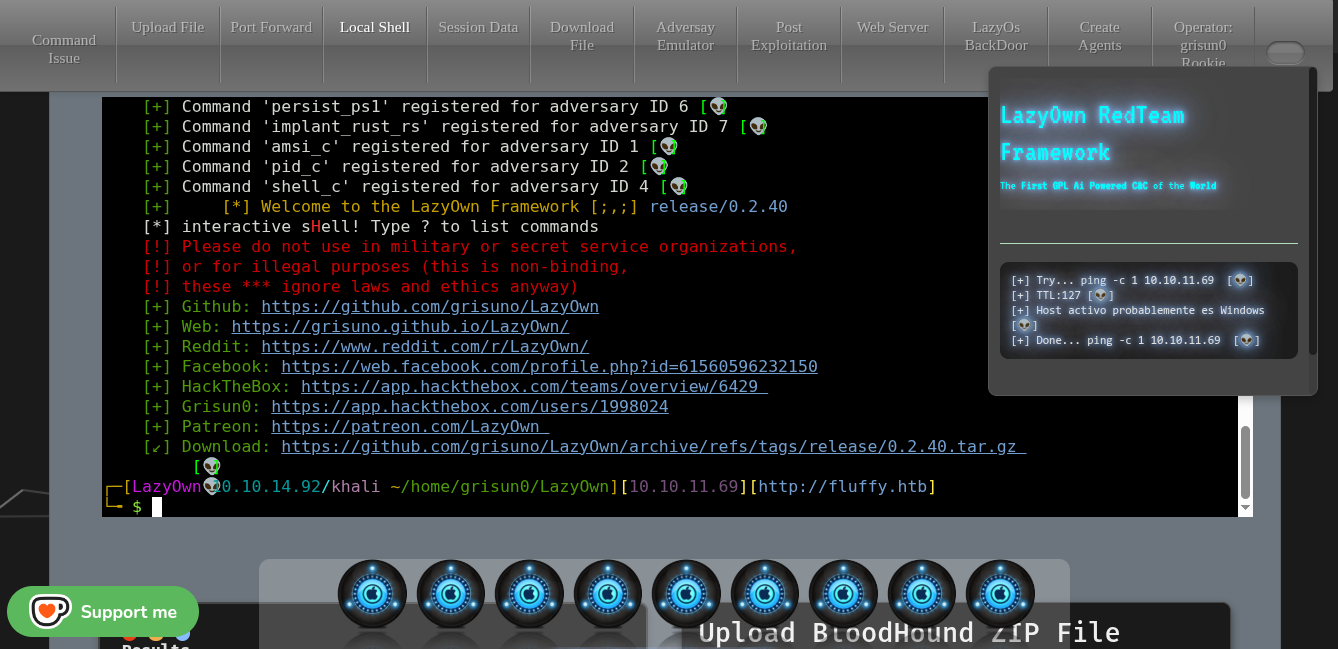Click the 'shell_c' registered command line
Screen dimensions: 1338x649
pyautogui.click(x=415, y=187)
